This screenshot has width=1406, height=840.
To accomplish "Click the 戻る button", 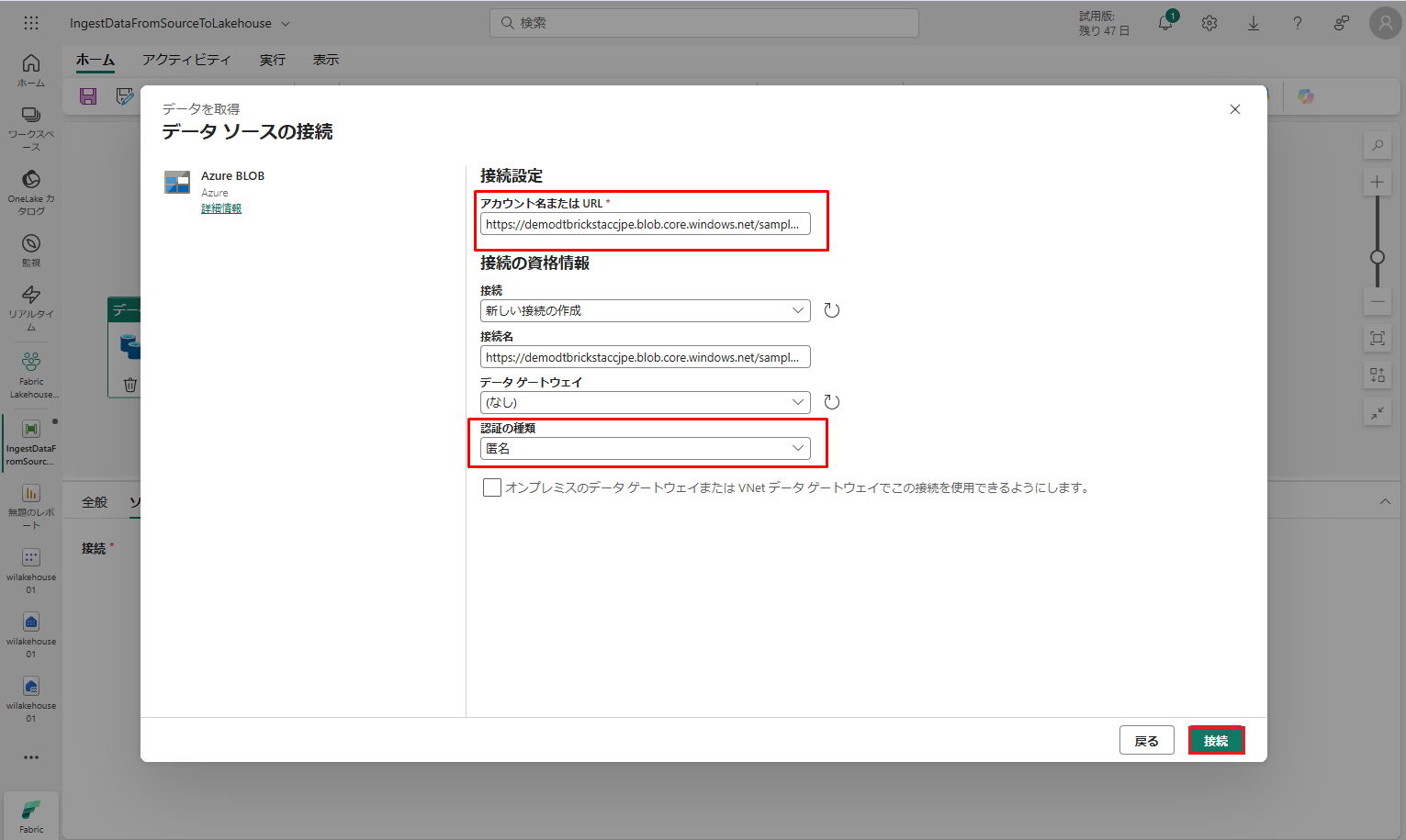I will tap(1147, 741).
